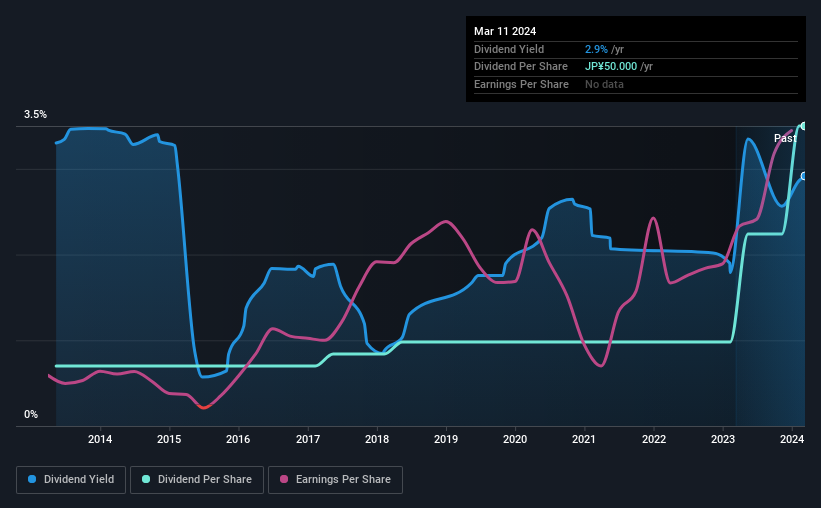Click the 3.5% y-axis label

pos(35,114)
